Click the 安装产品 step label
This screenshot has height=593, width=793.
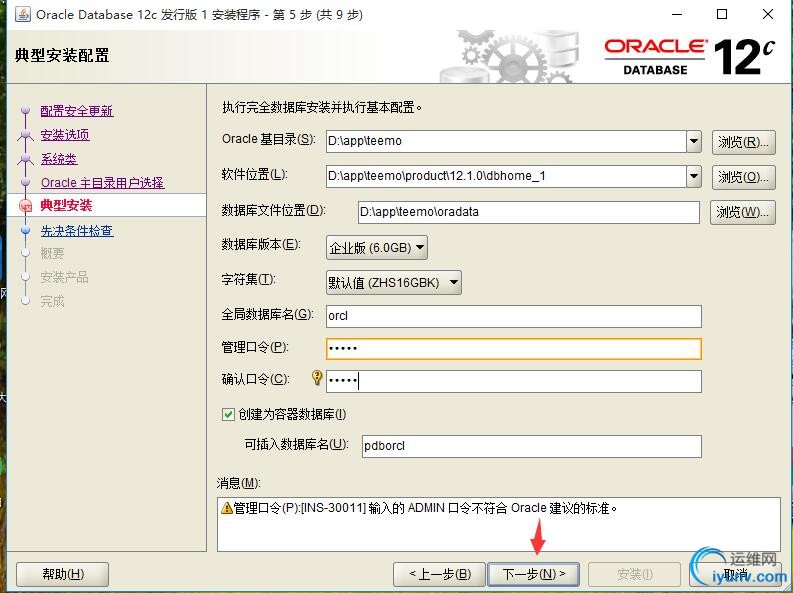tap(64, 278)
